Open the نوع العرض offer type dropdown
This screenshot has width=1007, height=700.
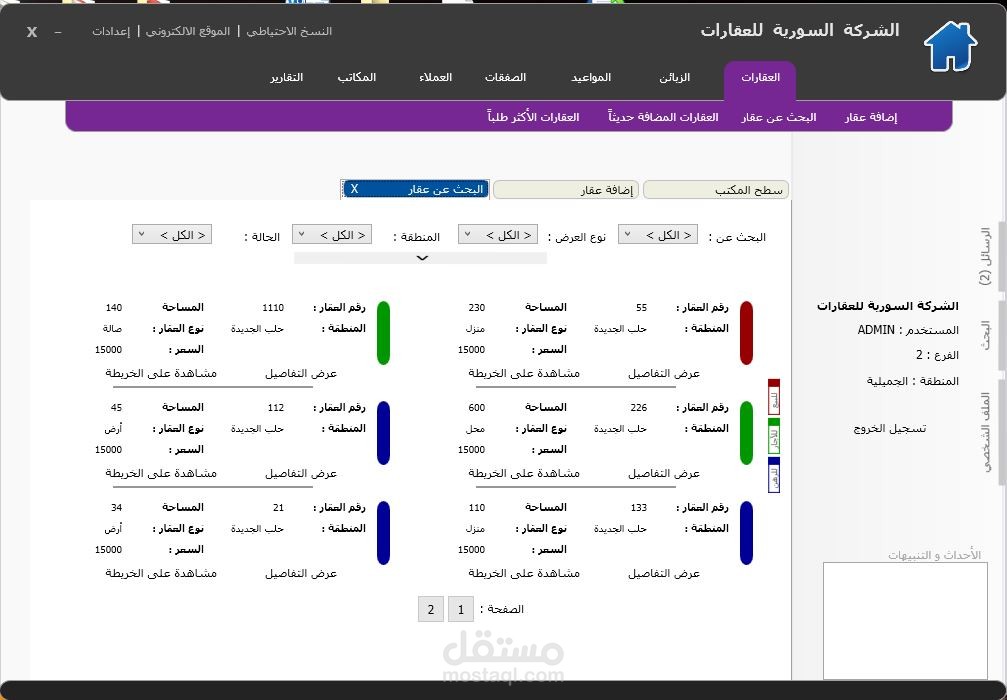[497, 234]
